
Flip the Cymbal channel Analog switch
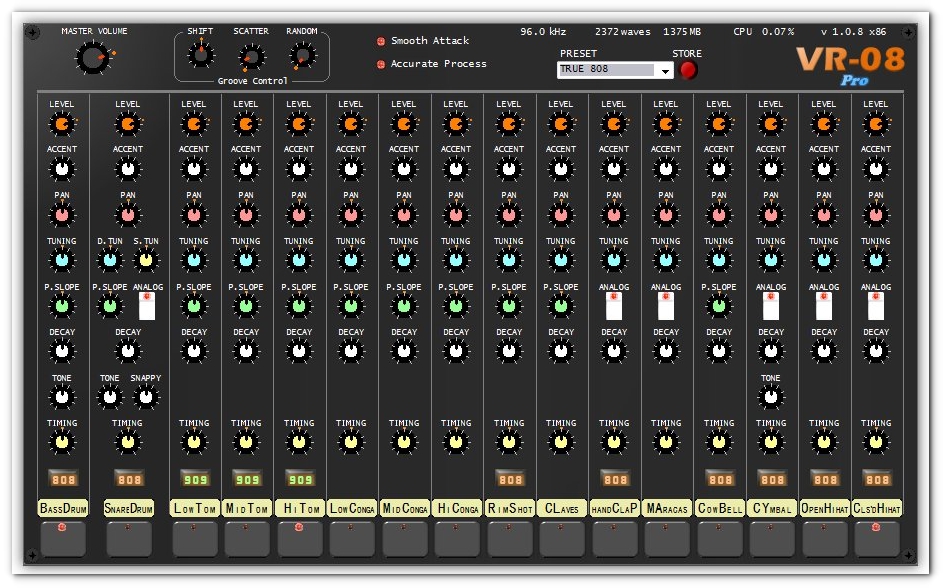pos(771,305)
